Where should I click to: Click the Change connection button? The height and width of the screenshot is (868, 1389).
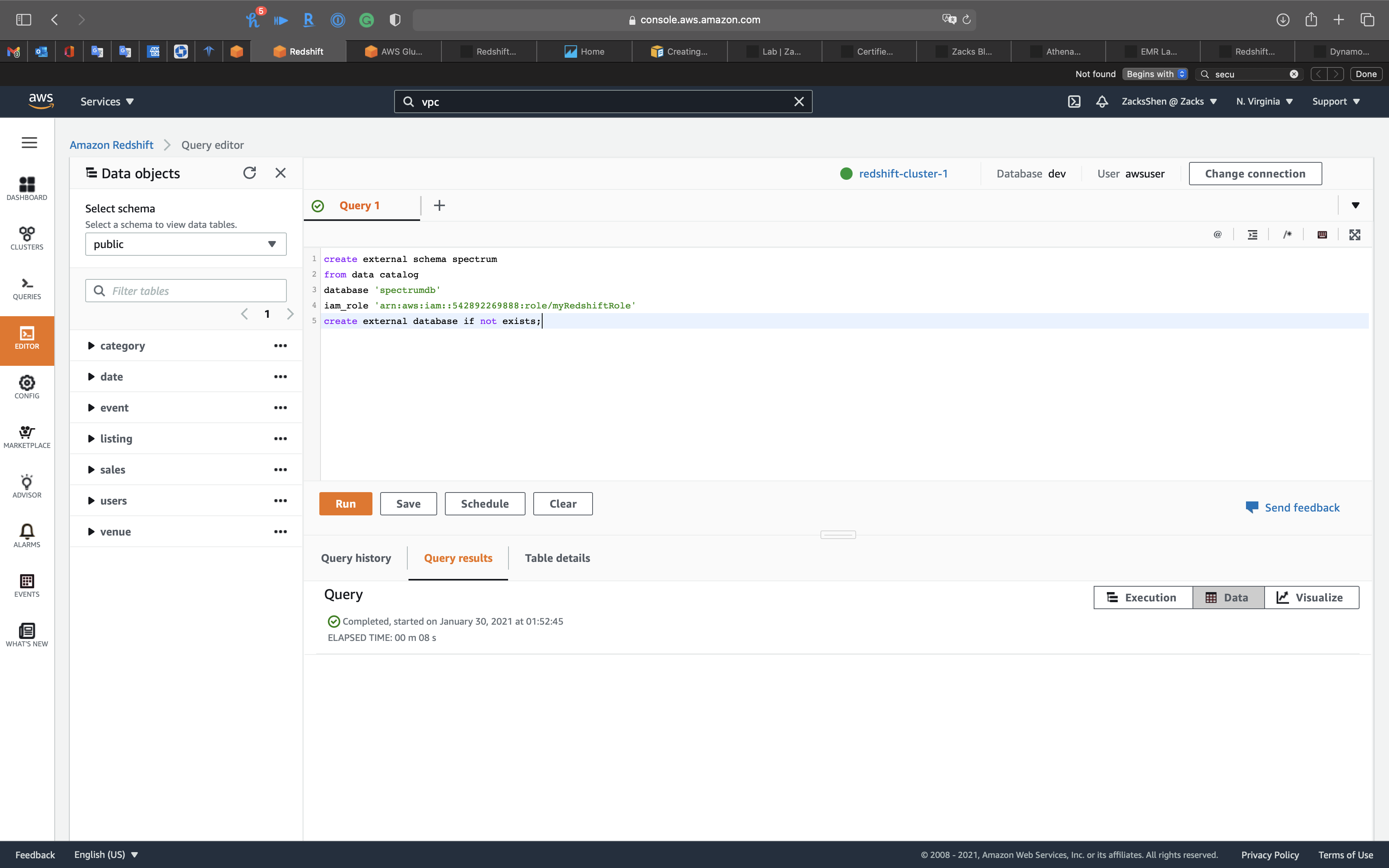point(1255,173)
